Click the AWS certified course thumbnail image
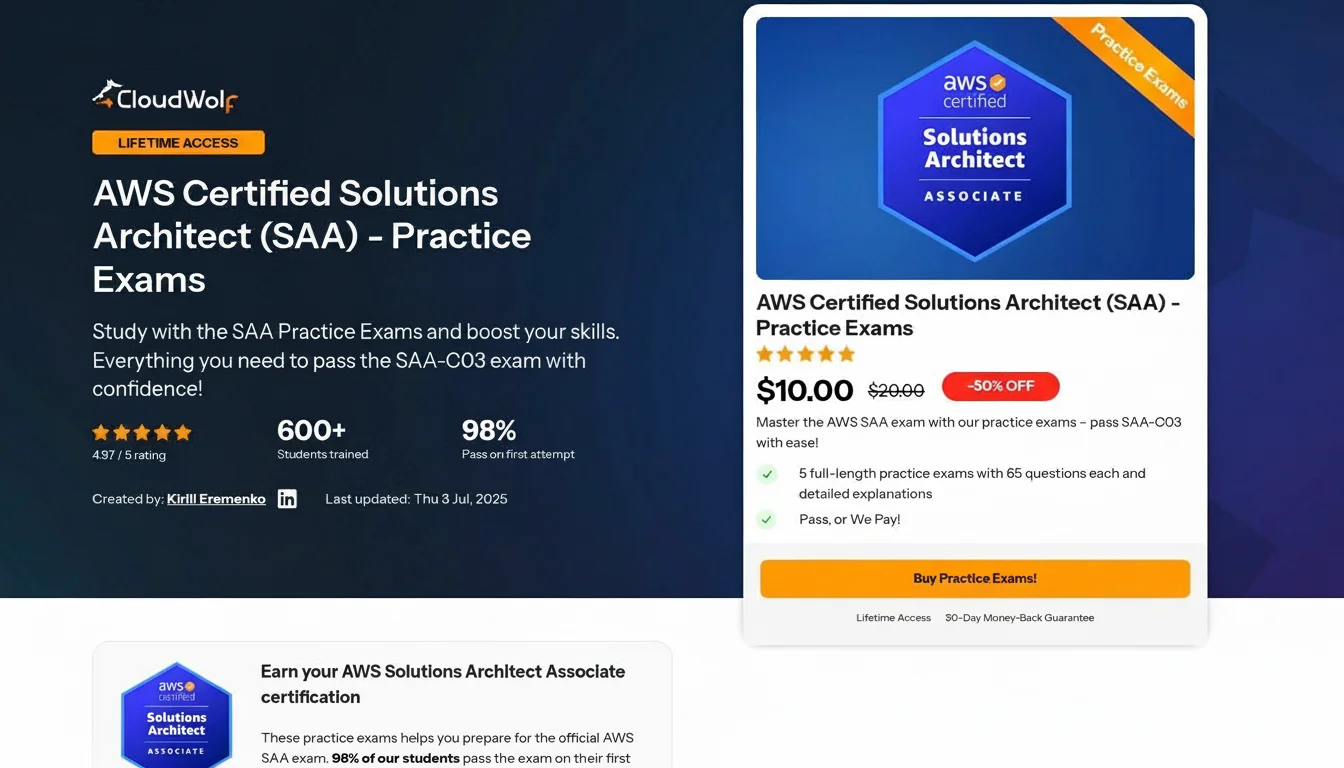 (x=975, y=148)
